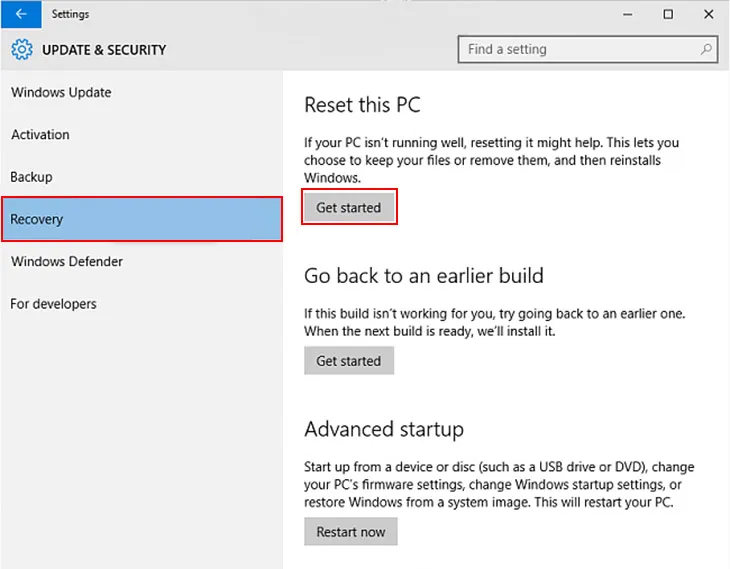730x569 pixels.
Task: Select the Recovery sidebar item
Action: pos(141,219)
